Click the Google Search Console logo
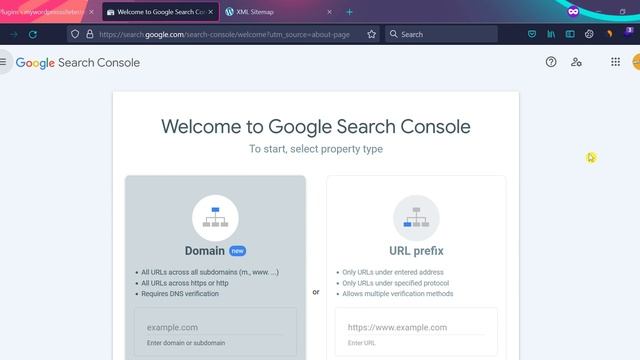The height and width of the screenshot is (360, 640). tap(78, 63)
